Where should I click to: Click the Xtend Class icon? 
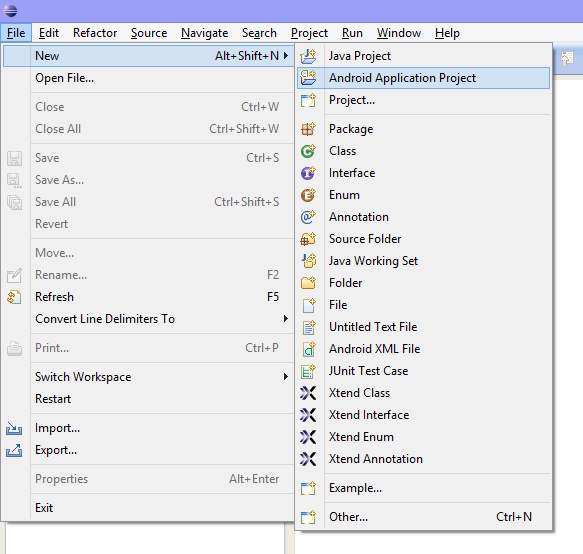coord(308,393)
